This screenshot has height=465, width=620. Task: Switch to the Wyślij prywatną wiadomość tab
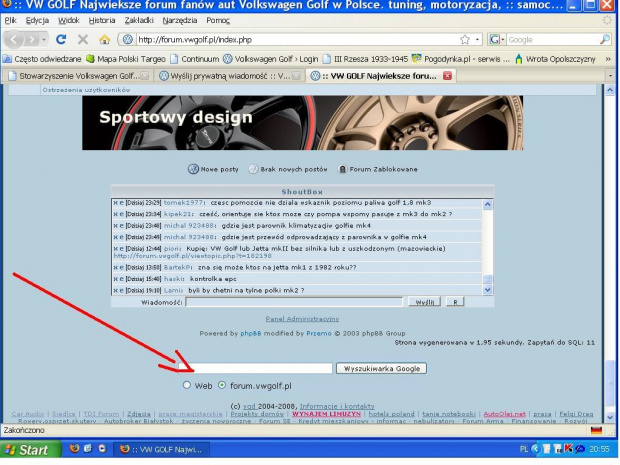click(229, 76)
